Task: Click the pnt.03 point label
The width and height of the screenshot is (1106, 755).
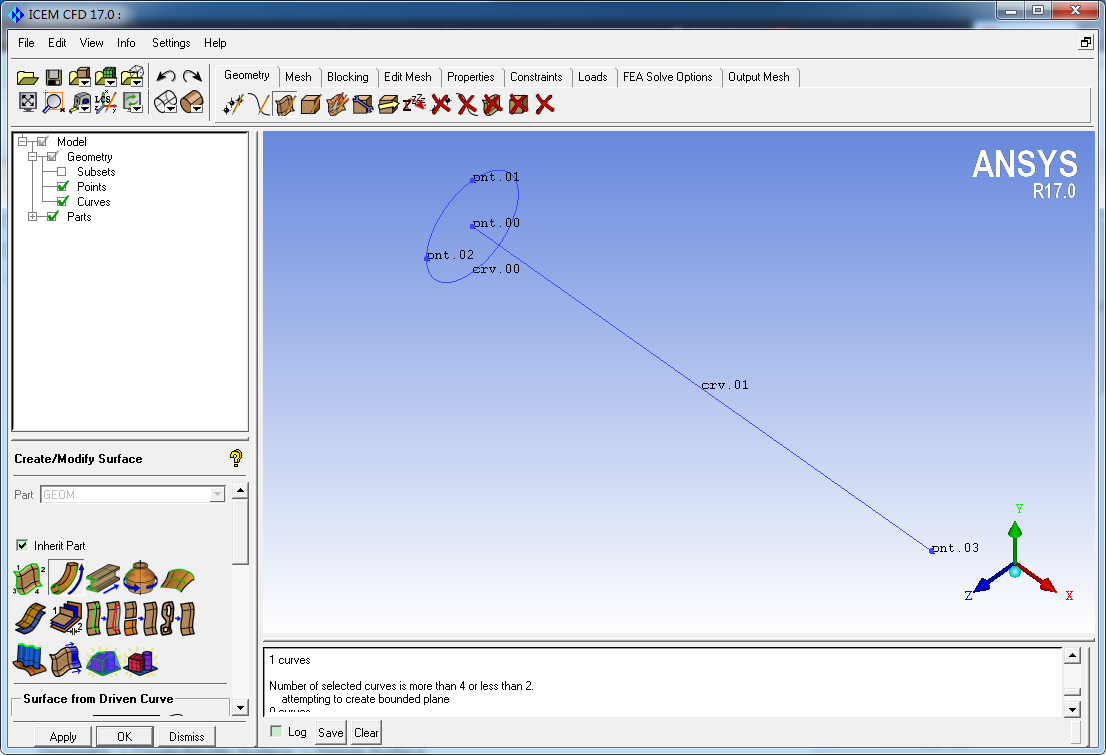Action: pos(955,548)
